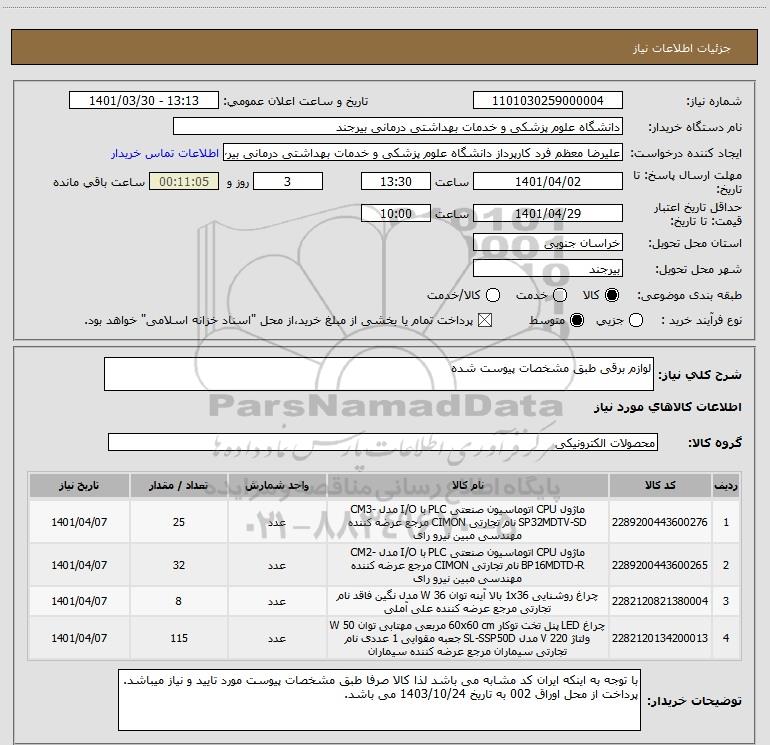Click the نام کالا column header
770x745 pixels.
coord(468,485)
